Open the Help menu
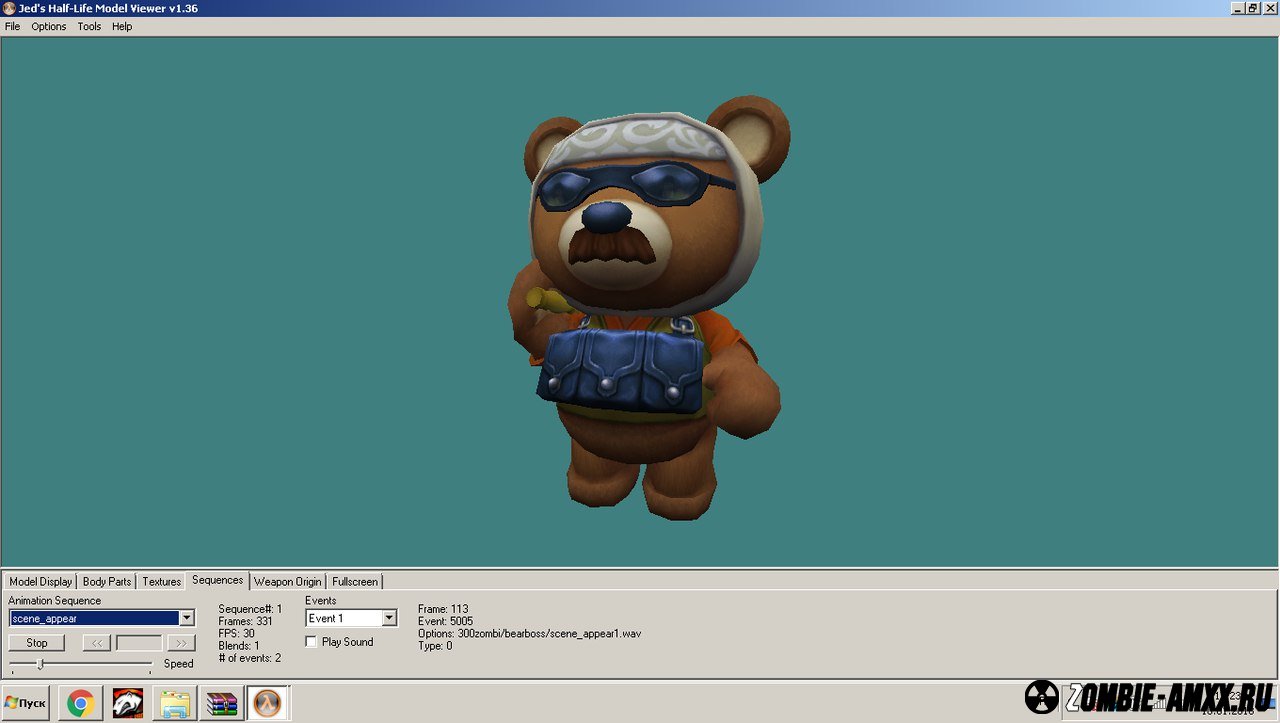1280x723 pixels. click(122, 27)
